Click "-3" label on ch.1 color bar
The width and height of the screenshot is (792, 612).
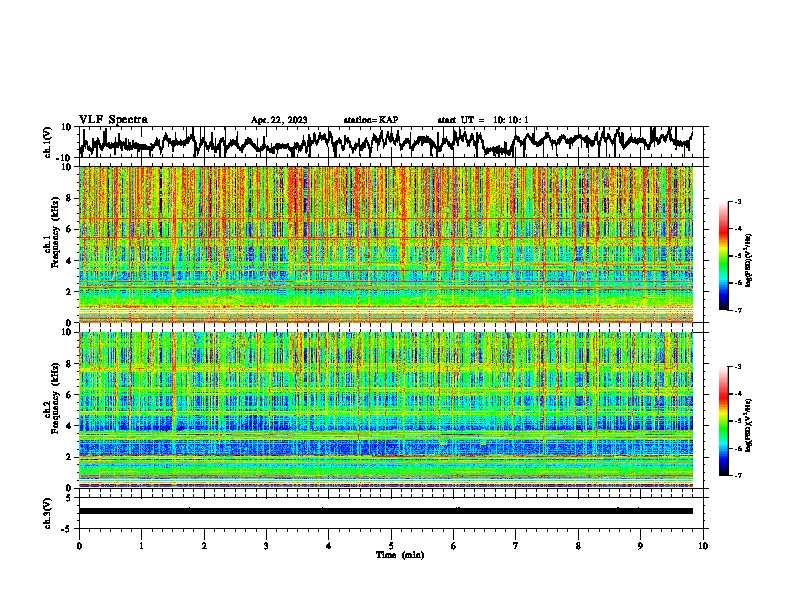click(737, 201)
